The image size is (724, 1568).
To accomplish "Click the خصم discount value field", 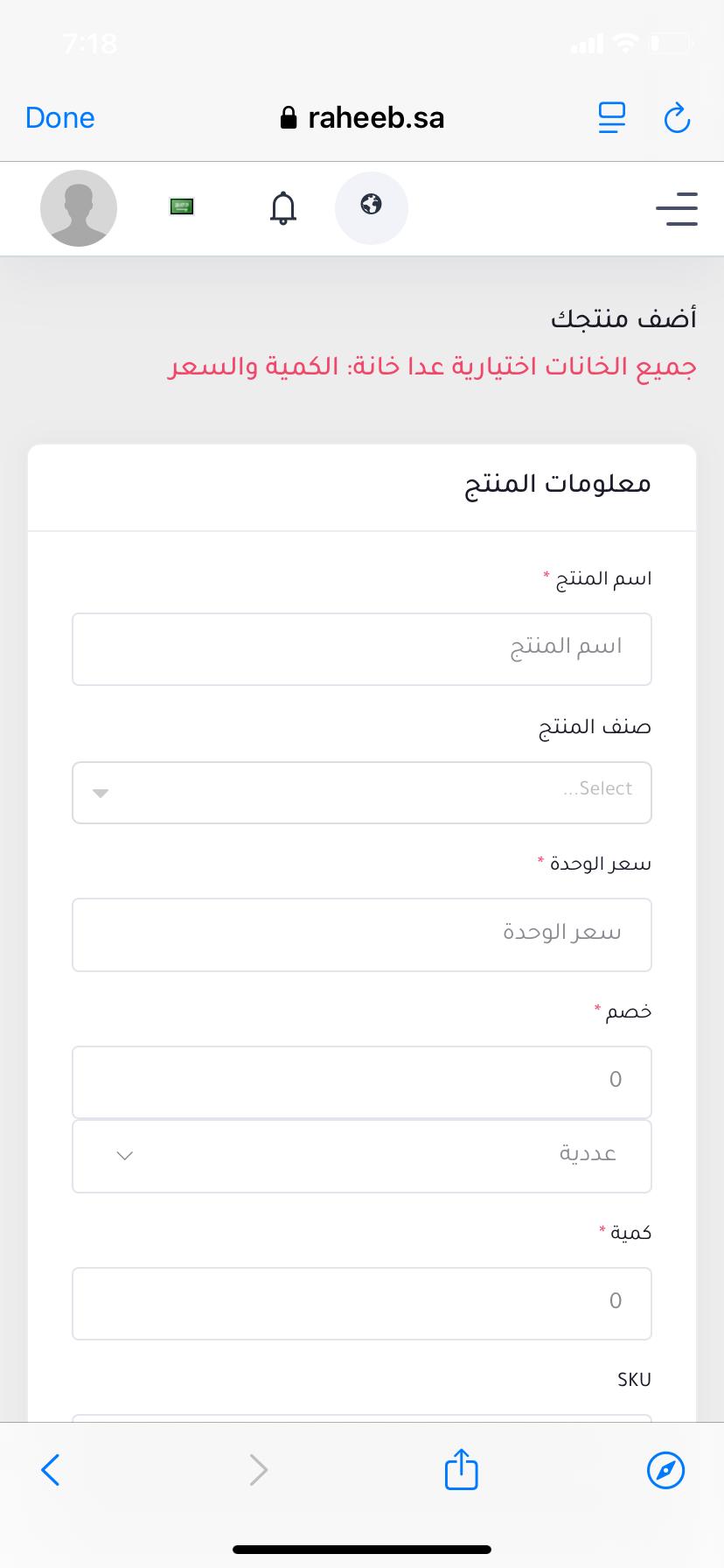I will pyautogui.click(x=362, y=1082).
